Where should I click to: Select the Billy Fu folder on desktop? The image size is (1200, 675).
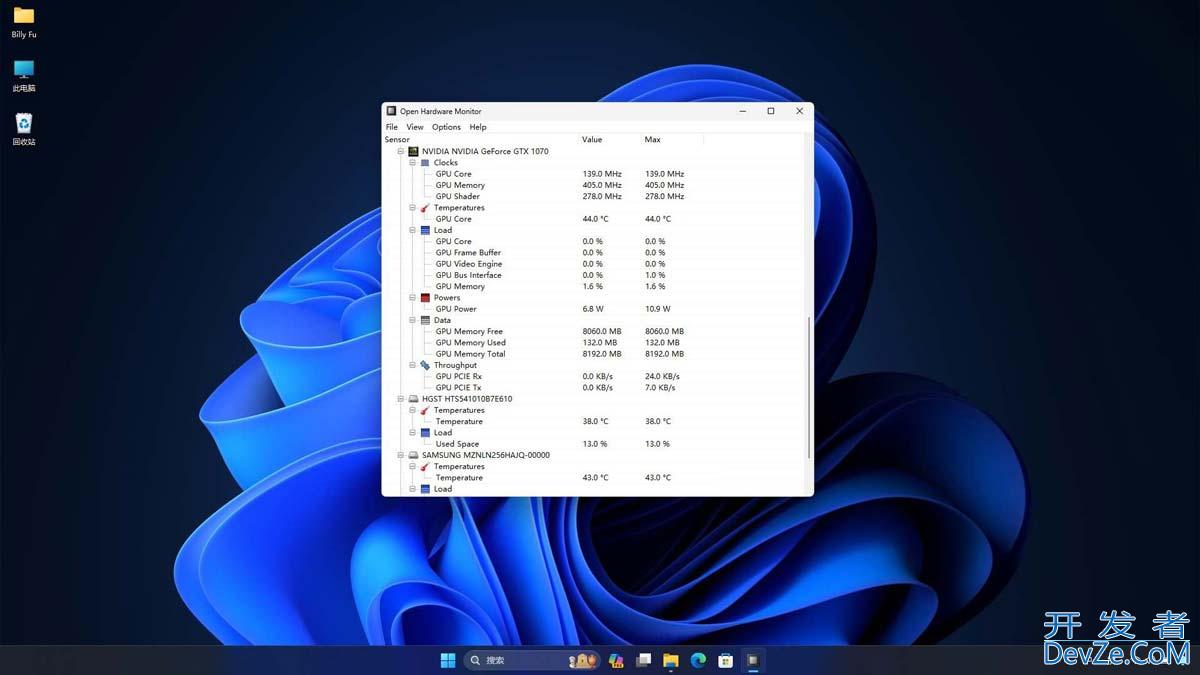[24, 22]
